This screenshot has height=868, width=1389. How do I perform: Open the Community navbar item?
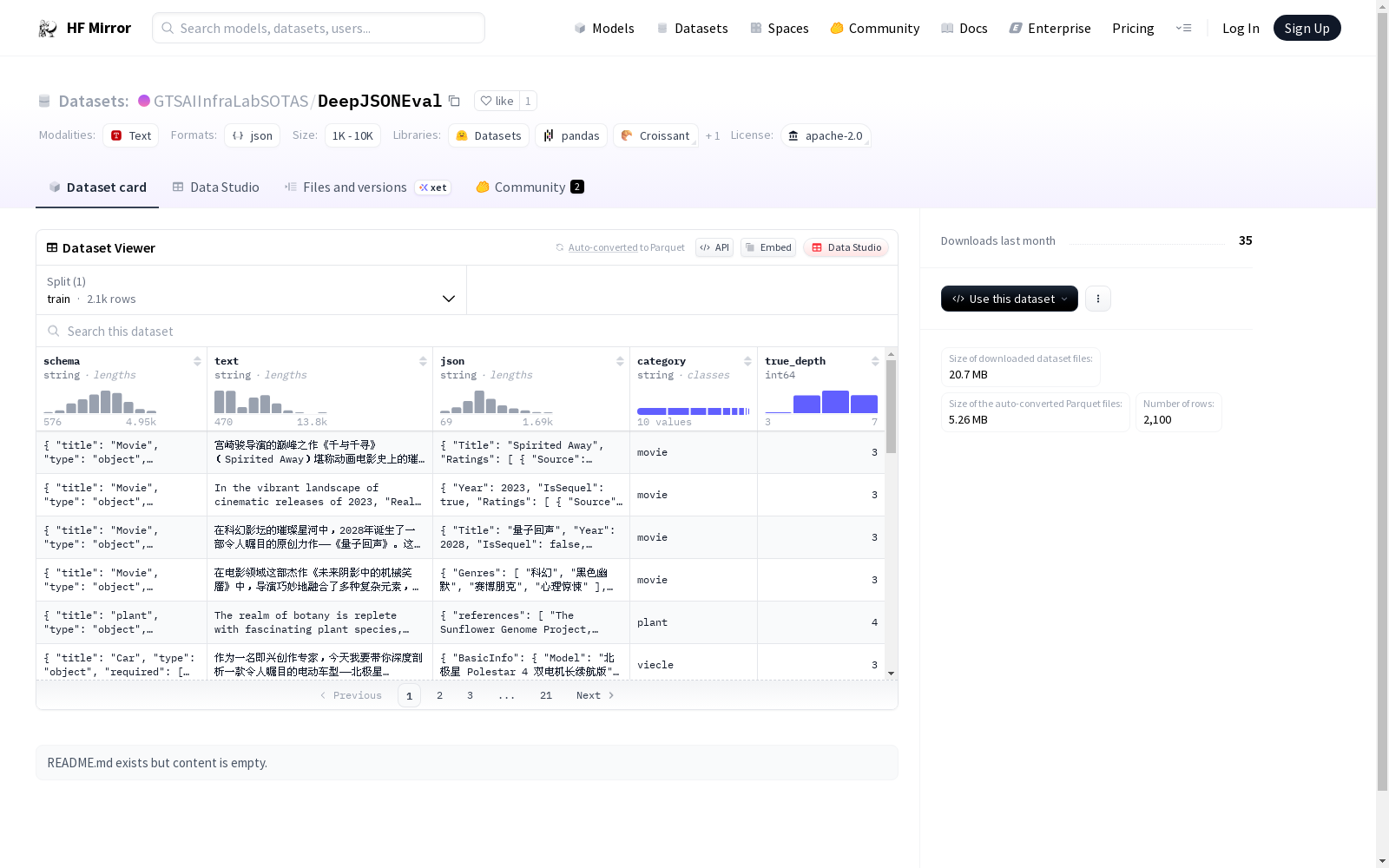click(x=874, y=29)
